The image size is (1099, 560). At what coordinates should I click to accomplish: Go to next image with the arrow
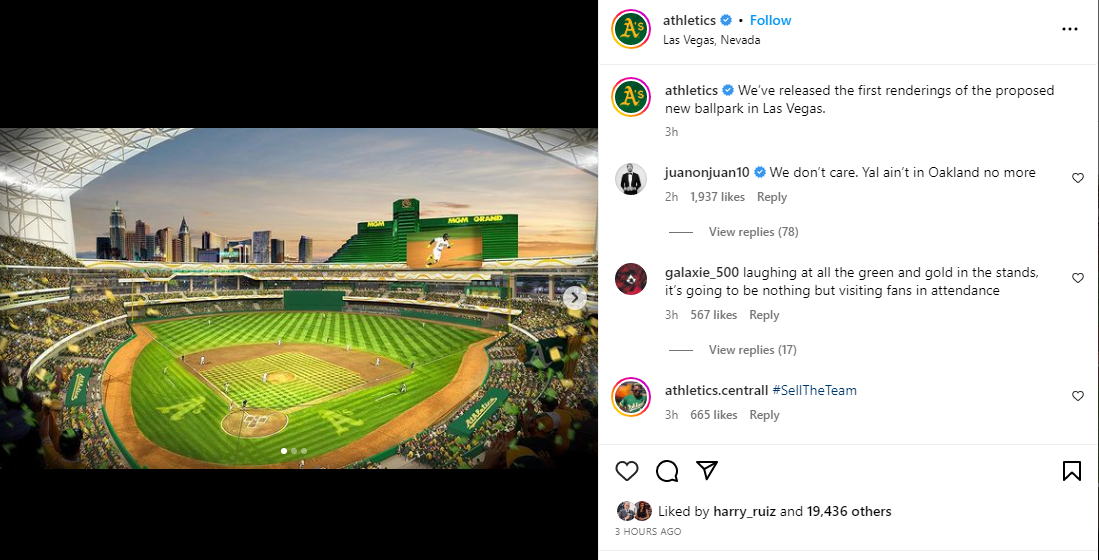575,297
